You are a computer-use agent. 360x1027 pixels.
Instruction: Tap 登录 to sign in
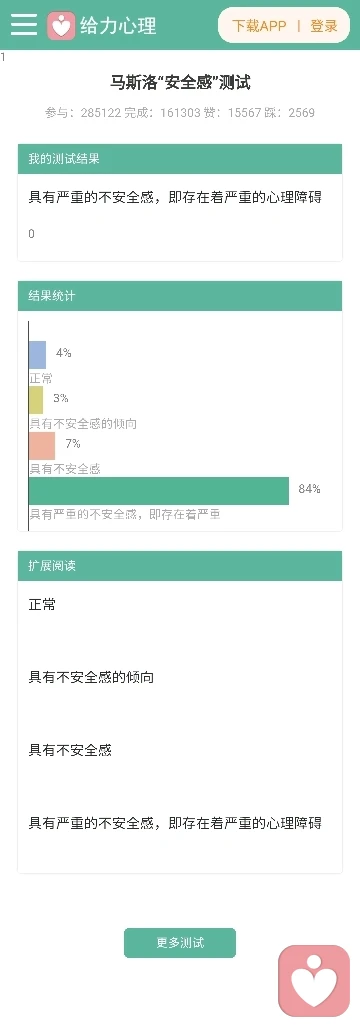click(x=324, y=26)
